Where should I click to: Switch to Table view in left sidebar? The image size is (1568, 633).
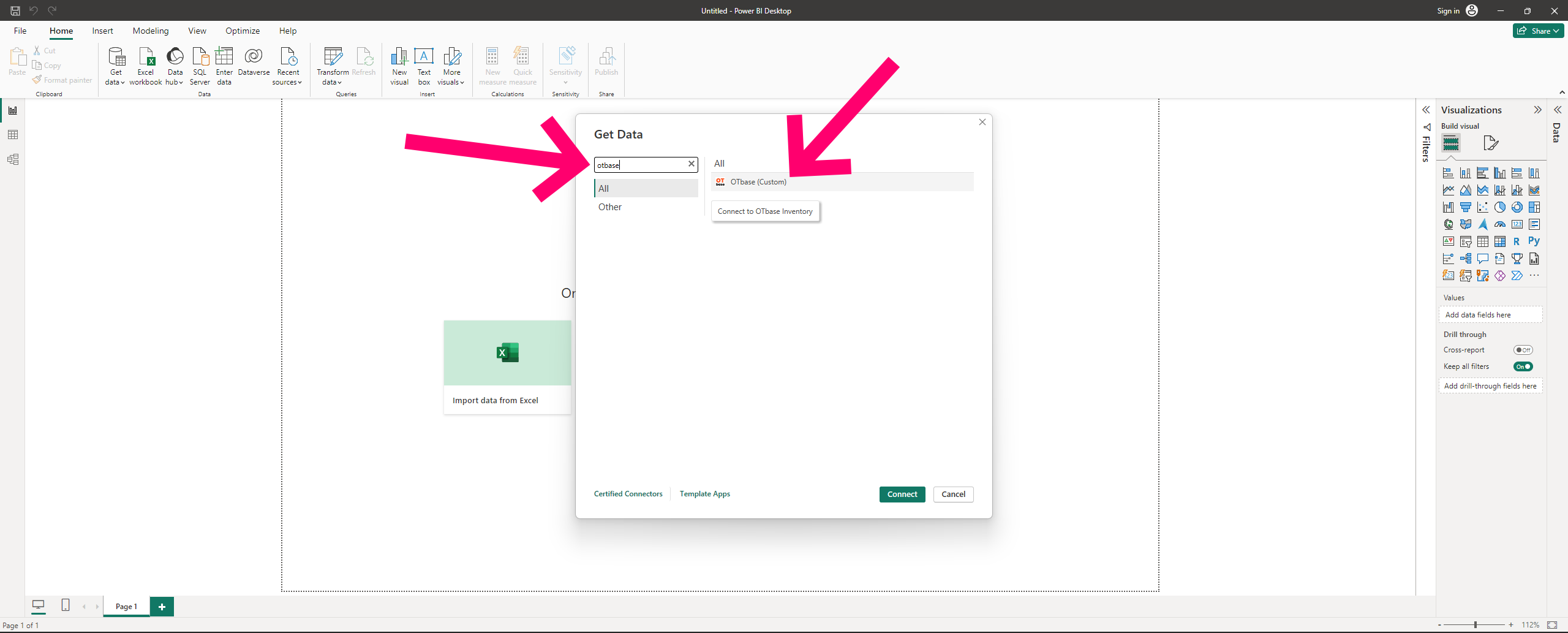[13, 135]
